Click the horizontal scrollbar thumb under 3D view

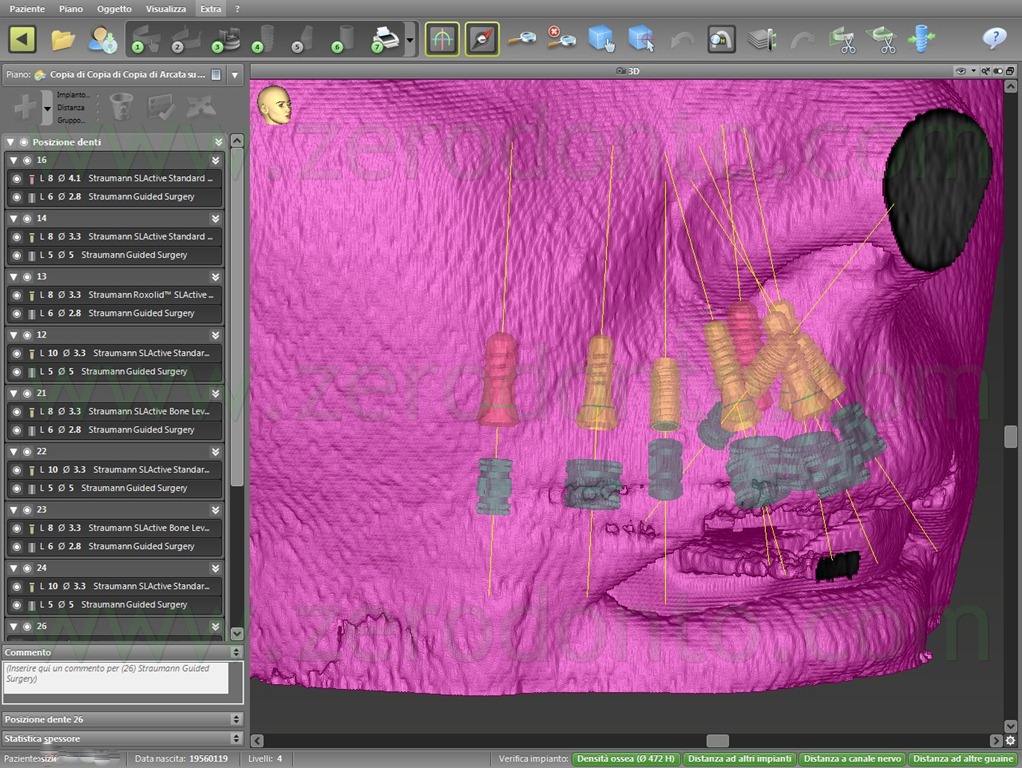click(718, 741)
